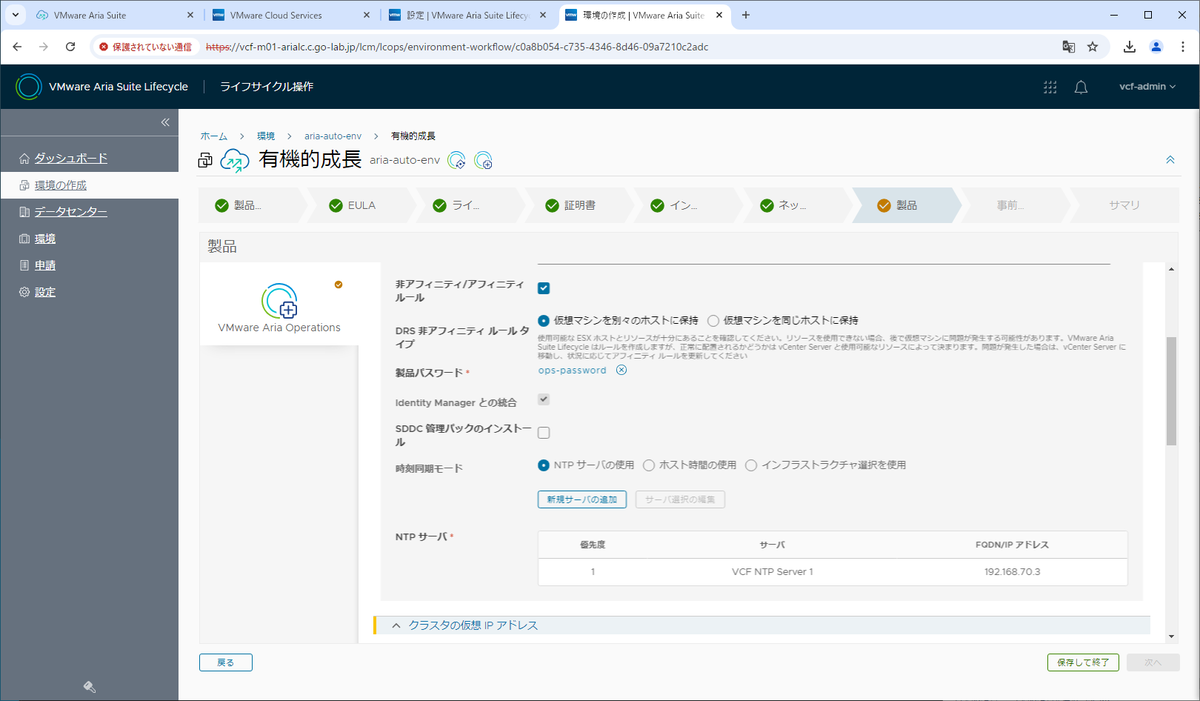Go to the ネッ... network wizard step
This screenshot has height=701, width=1200.
(x=795, y=205)
